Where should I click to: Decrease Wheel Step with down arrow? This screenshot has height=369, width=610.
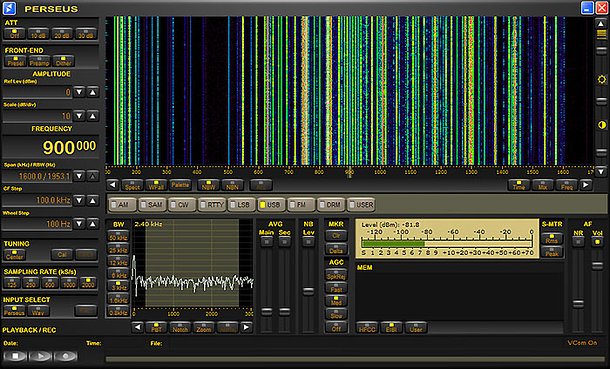tap(79, 224)
